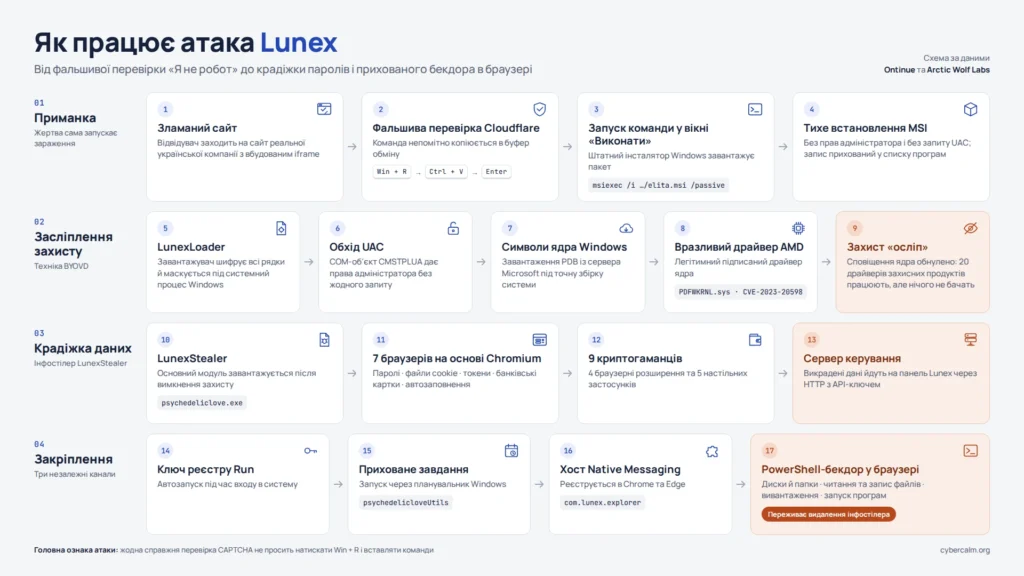Click the cybercalm.org link

965,550
